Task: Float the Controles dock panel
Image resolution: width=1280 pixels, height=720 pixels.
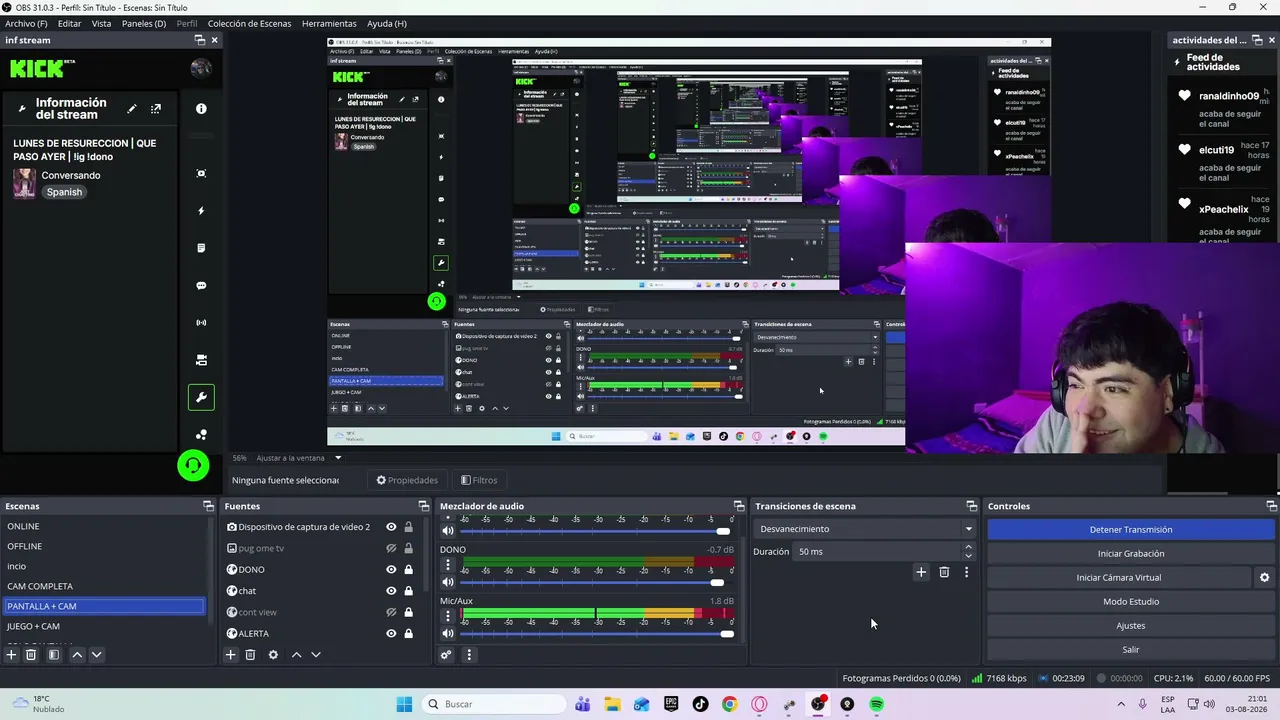Action: (1271, 506)
